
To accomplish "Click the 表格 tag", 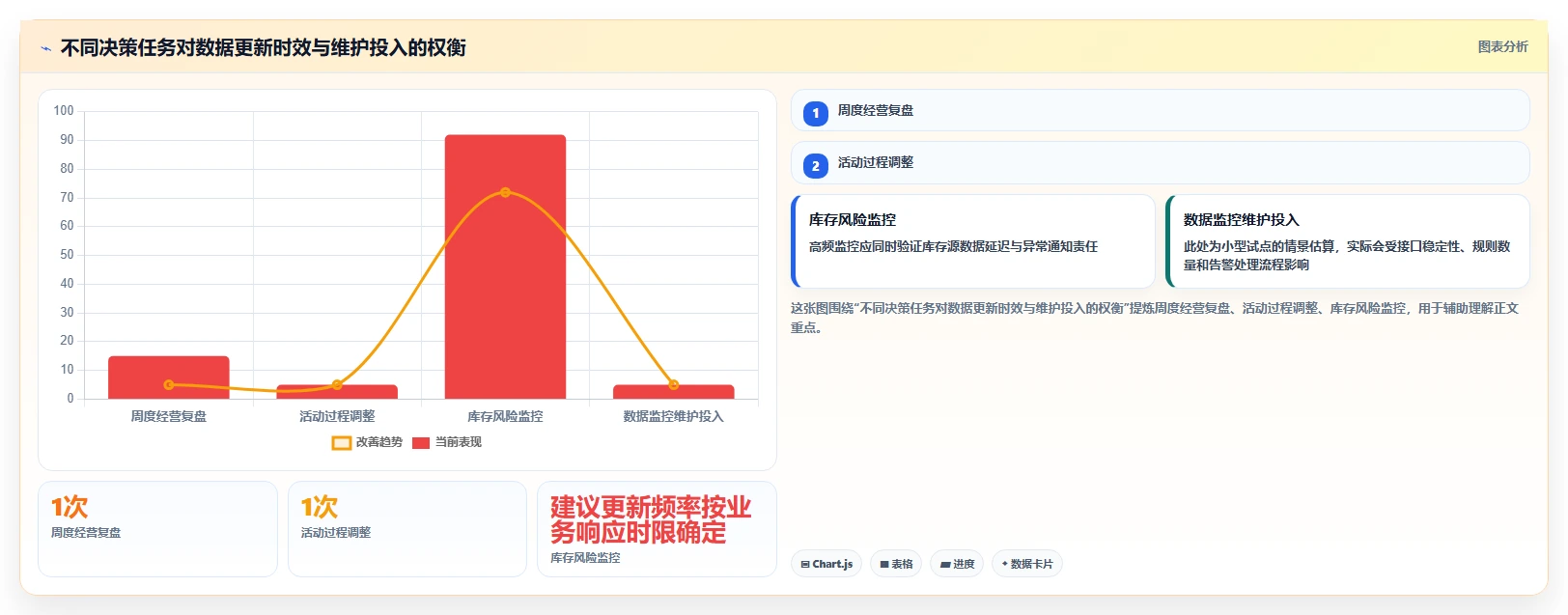I will [896, 564].
